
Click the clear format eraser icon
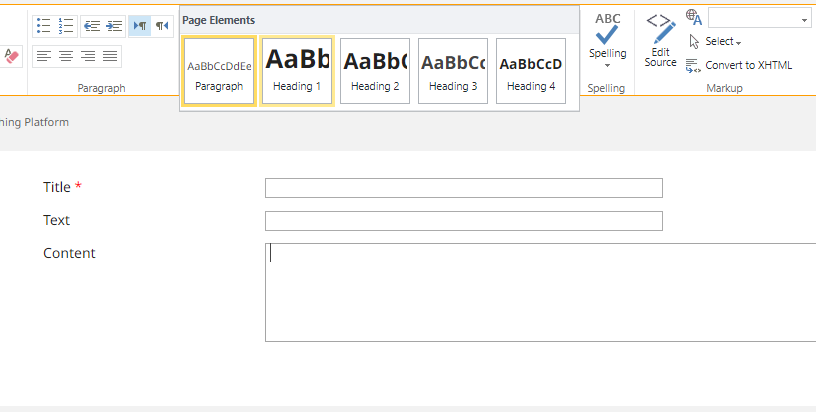tap(11, 56)
